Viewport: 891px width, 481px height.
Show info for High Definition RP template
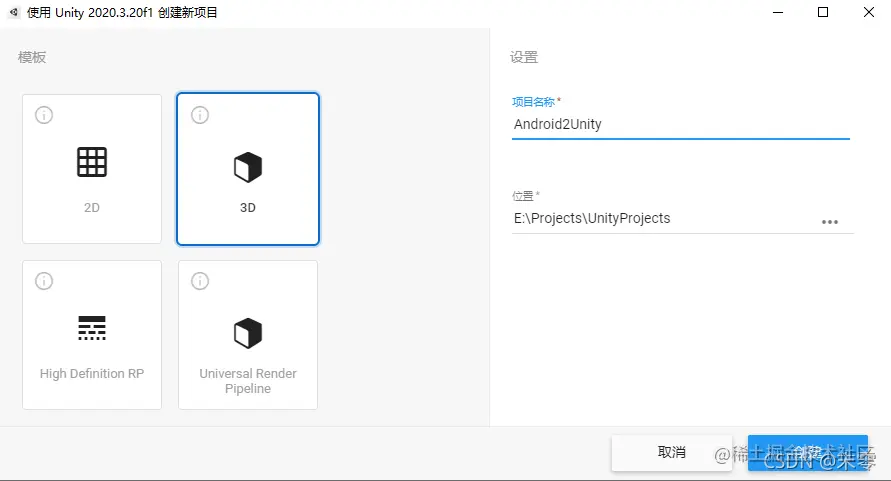(44, 281)
